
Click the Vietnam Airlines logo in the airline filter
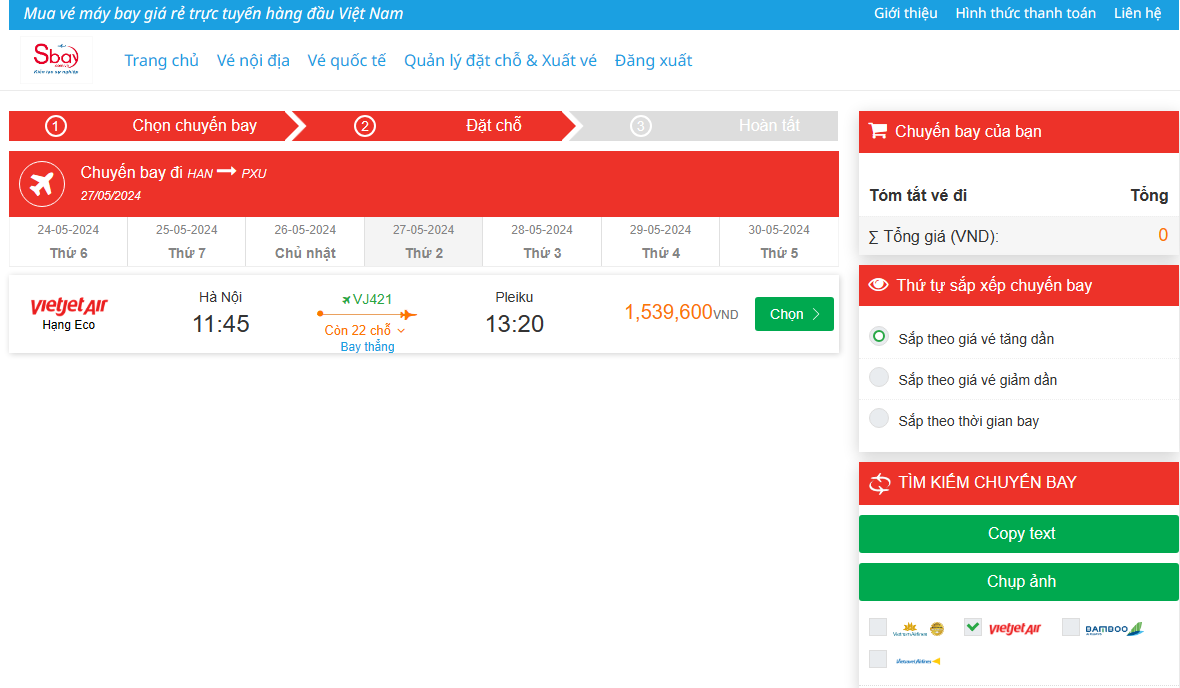918,628
